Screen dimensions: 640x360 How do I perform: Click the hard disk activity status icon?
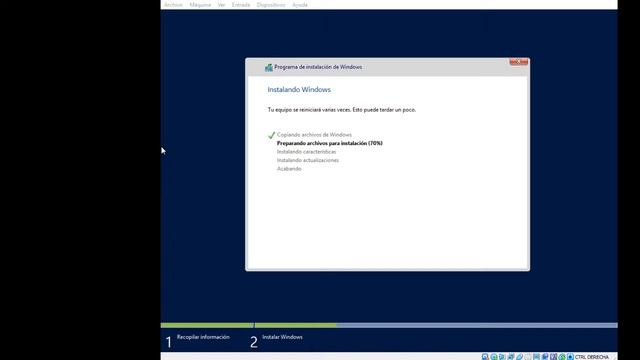click(485, 357)
